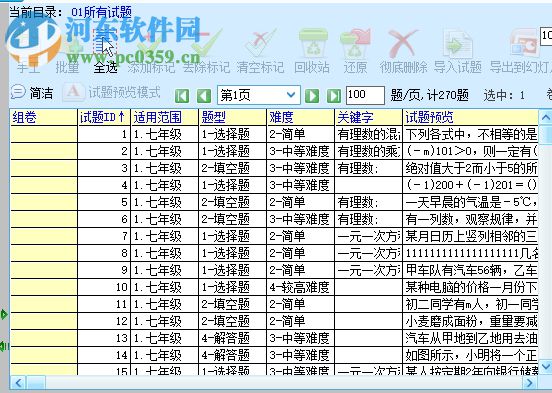Go to the last page of questions
This screenshot has width=552, height=393.
click(334, 95)
